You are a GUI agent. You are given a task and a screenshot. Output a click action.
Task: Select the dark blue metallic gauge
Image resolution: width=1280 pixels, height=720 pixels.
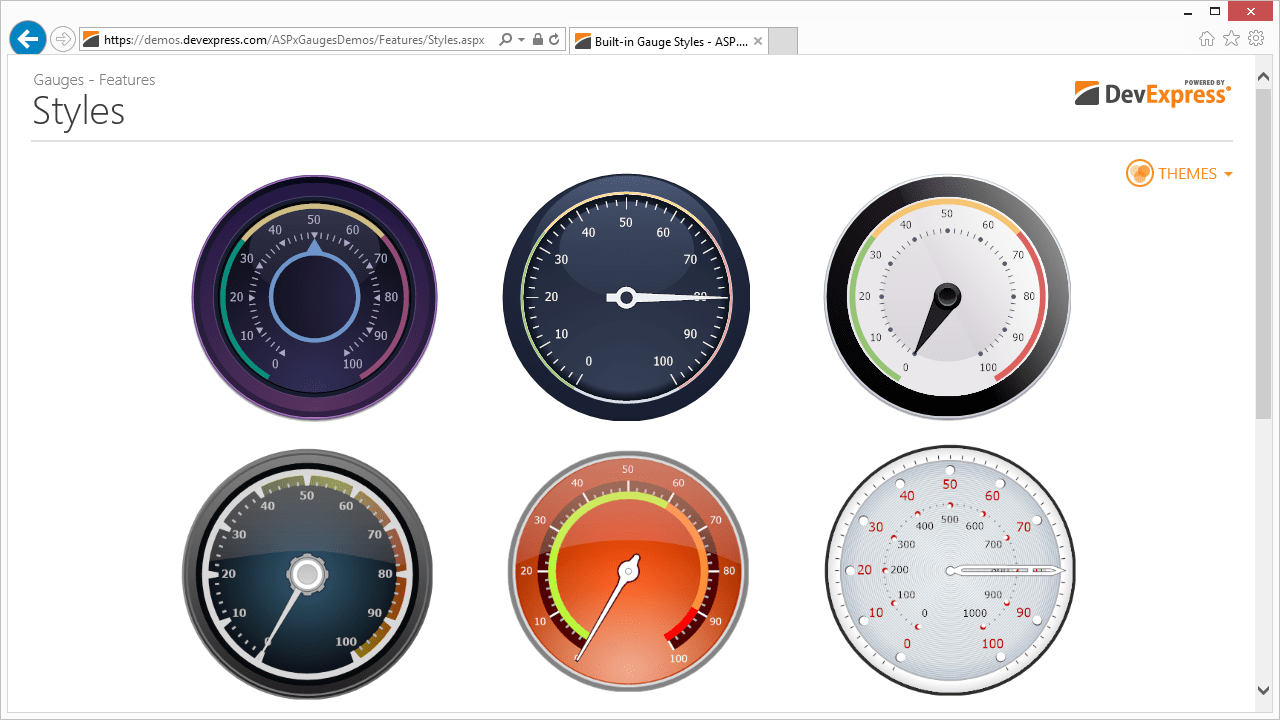click(x=307, y=574)
